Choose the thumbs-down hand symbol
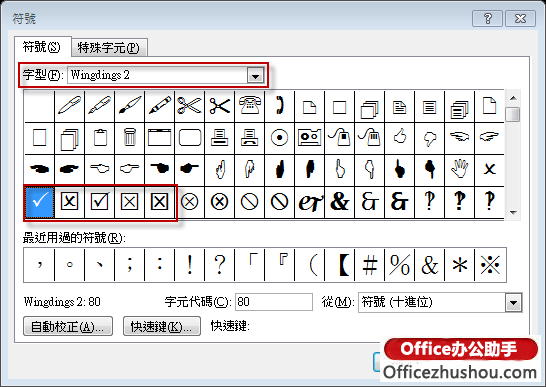Image resolution: width=546 pixels, height=387 pixels. tap(429, 138)
